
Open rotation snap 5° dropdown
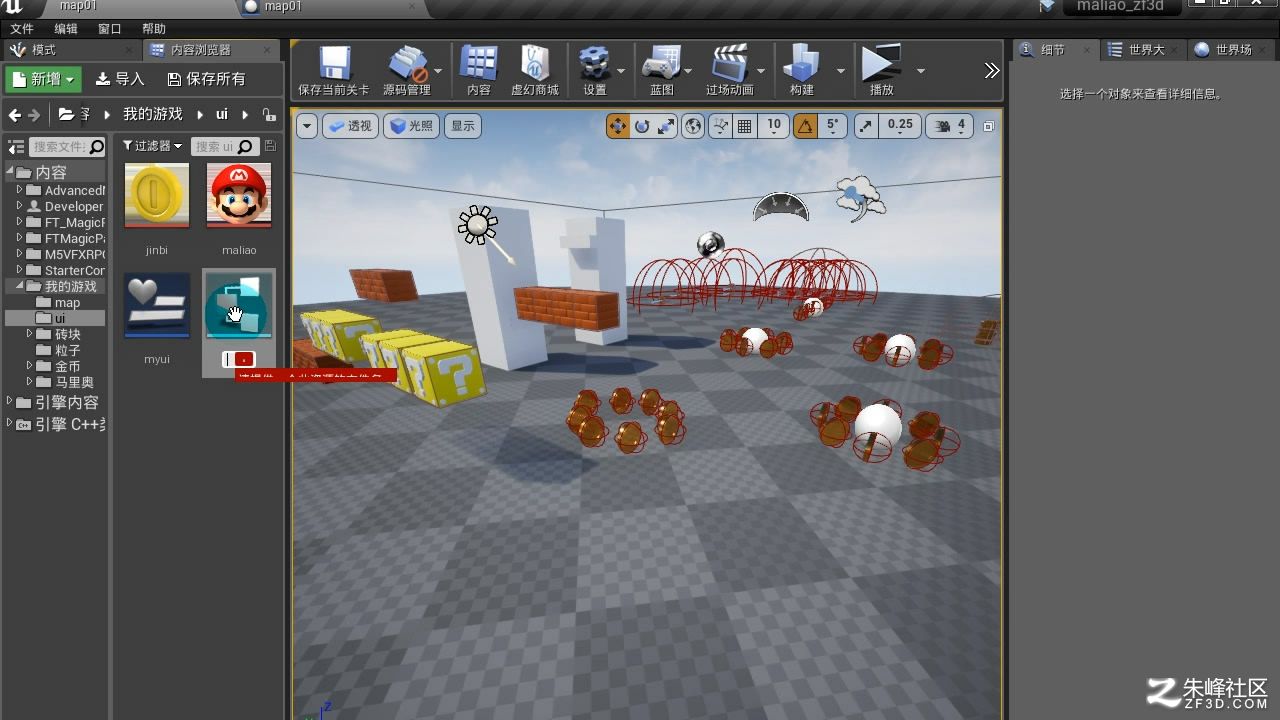(x=832, y=126)
